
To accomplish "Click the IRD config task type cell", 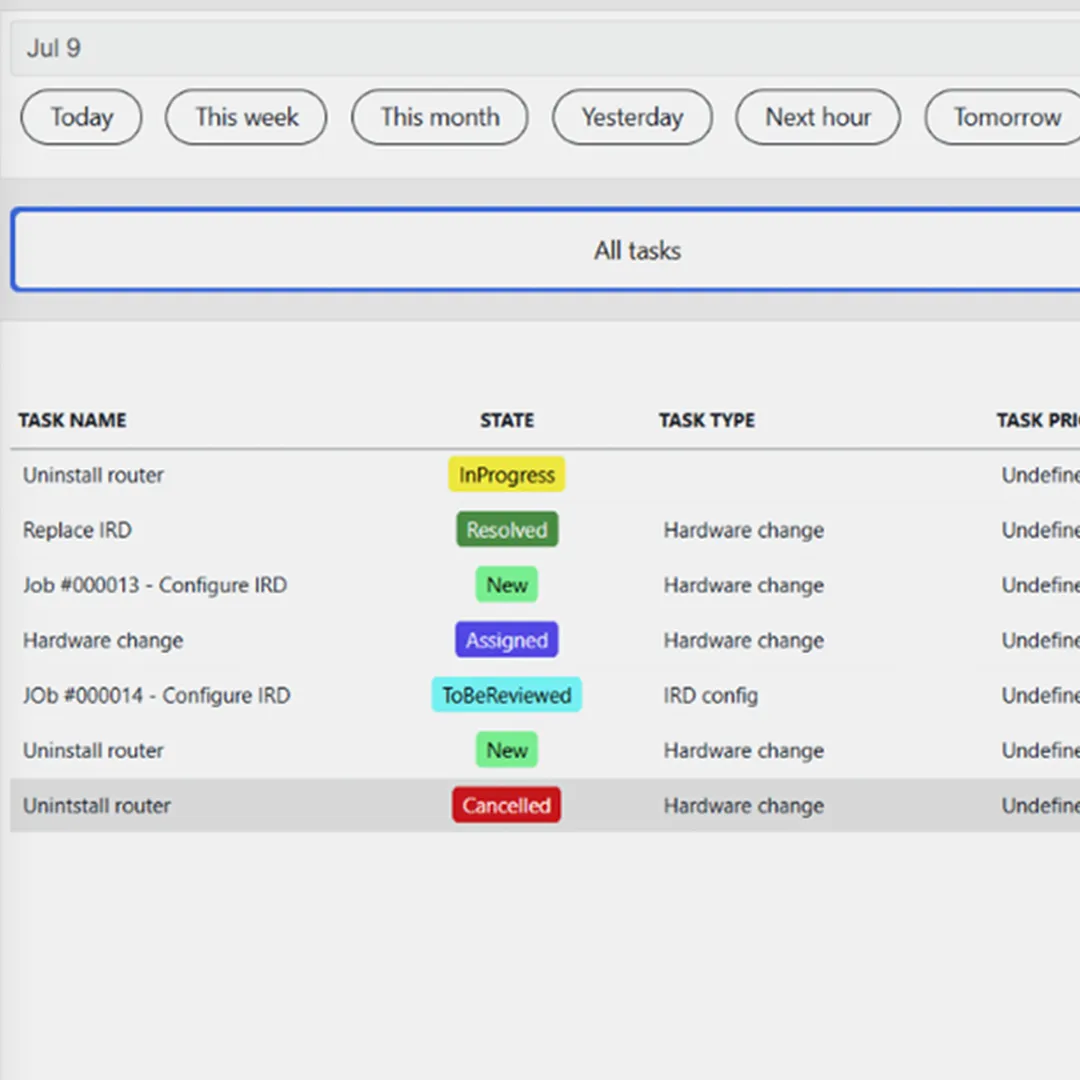I will point(711,695).
